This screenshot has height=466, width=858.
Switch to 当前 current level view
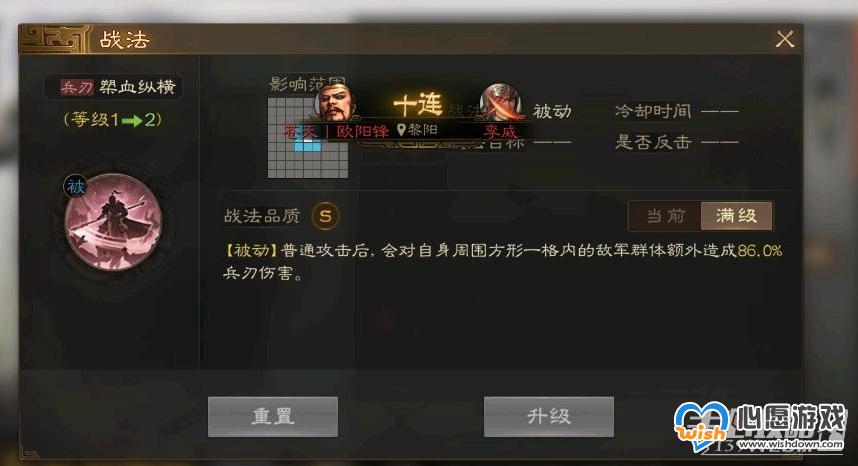[x=665, y=215]
